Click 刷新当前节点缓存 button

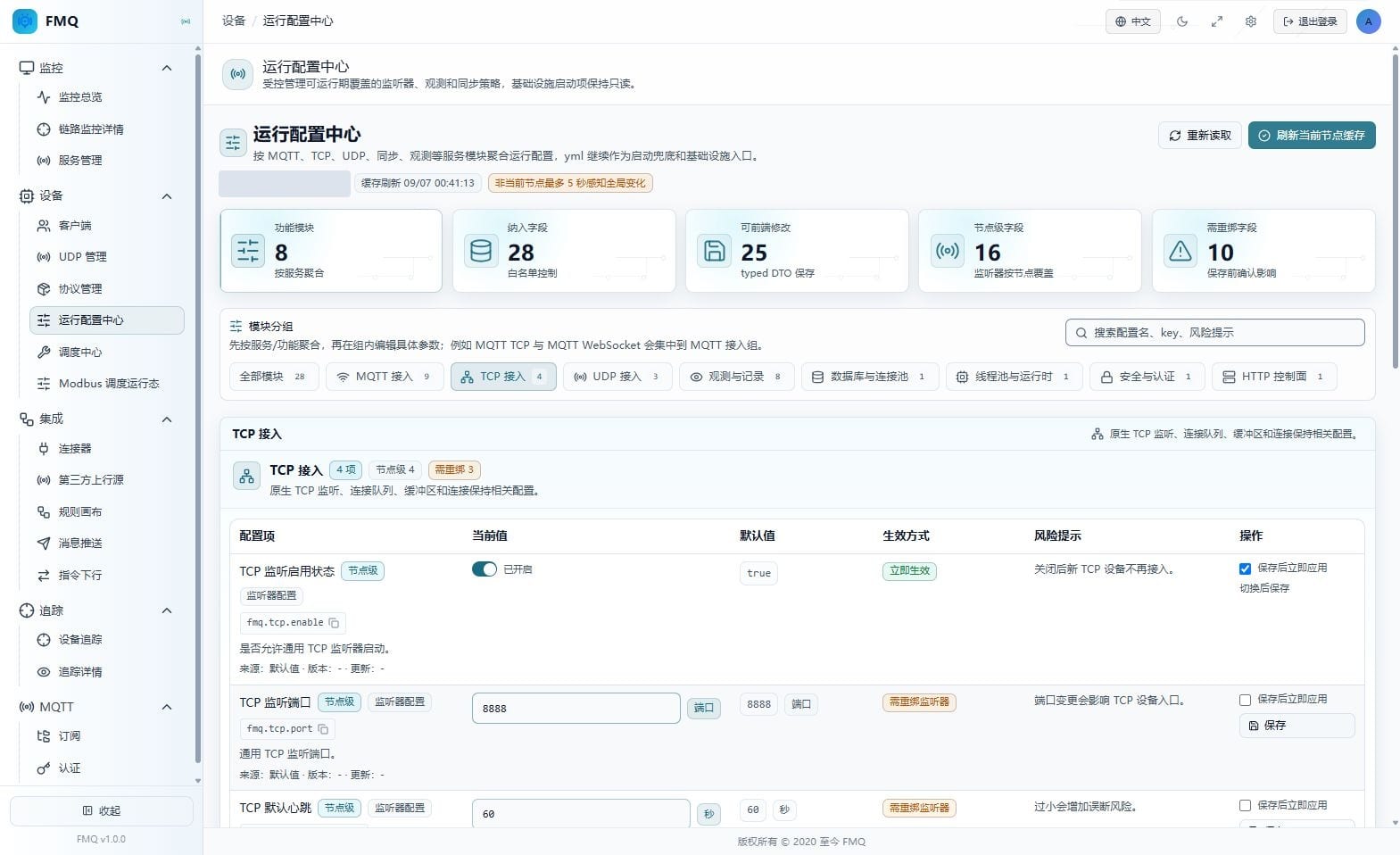click(x=1312, y=136)
